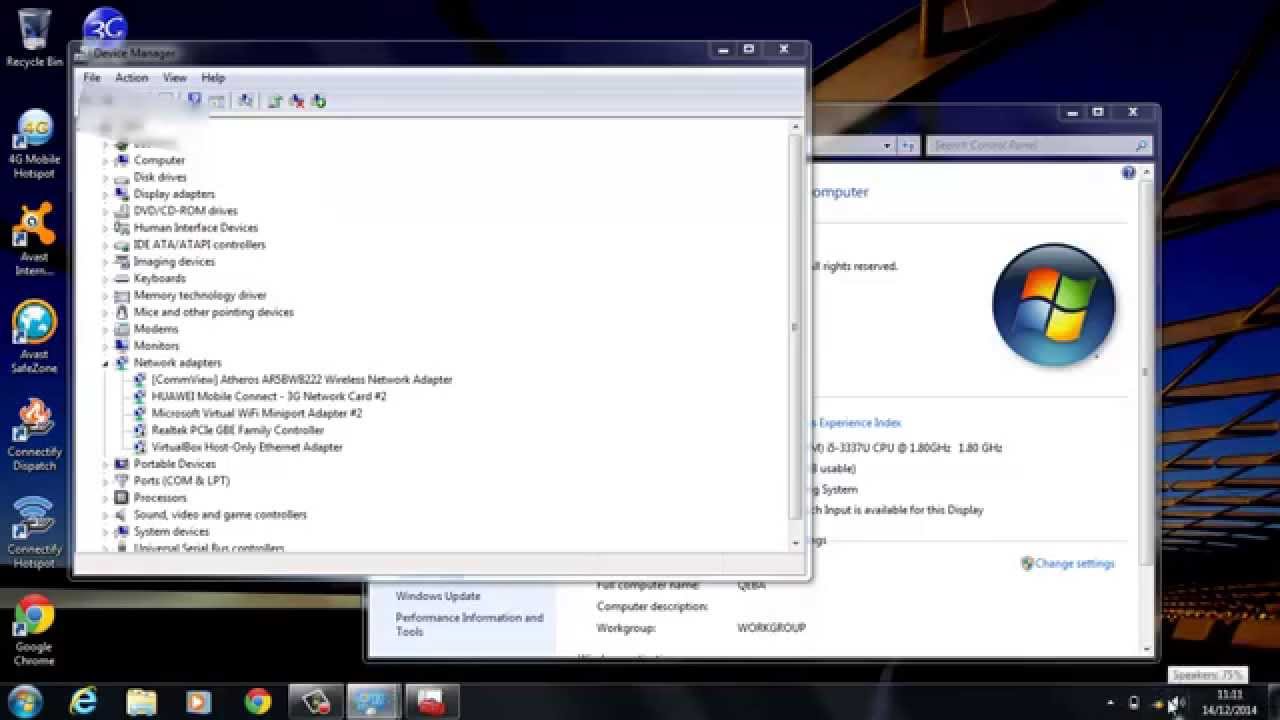Open the 4G Mobile Hotspot desktop icon
Image resolution: width=1280 pixels, height=720 pixels.
[34, 144]
